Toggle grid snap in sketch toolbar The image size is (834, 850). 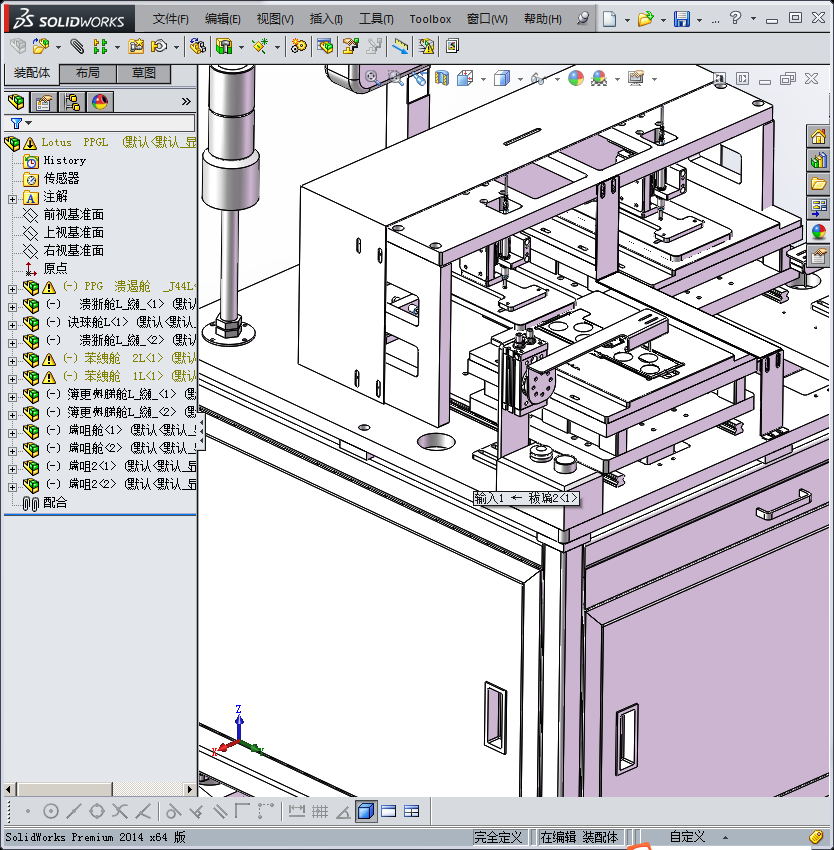(321, 811)
